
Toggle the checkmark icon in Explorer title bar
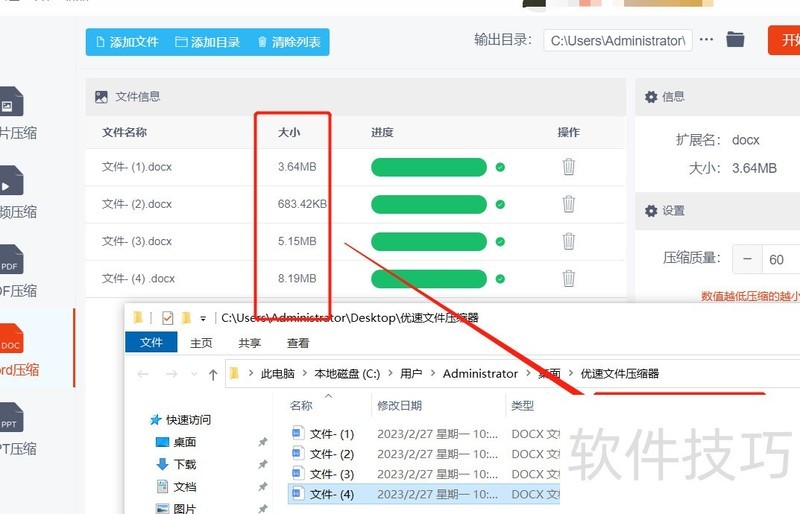point(167,318)
